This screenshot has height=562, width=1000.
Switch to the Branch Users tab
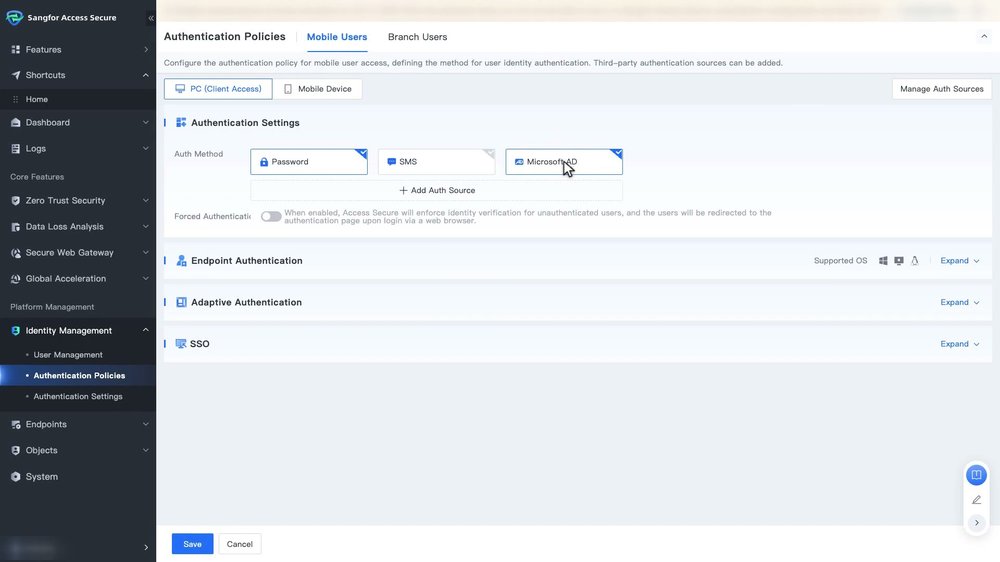[417, 37]
